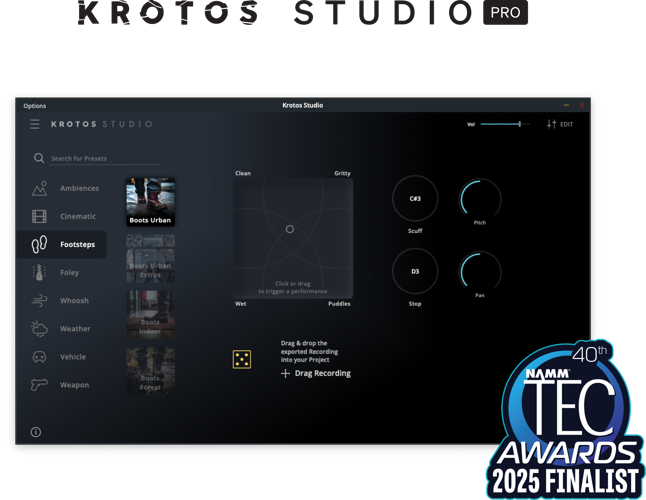This screenshot has height=500, width=646.
Task: Open the Ambiences category label
Action: pyautogui.click(x=80, y=188)
